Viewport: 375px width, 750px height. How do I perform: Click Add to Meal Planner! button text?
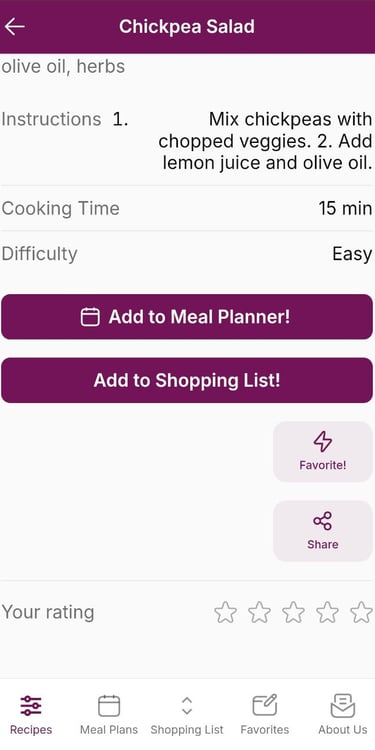click(x=199, y=317)
